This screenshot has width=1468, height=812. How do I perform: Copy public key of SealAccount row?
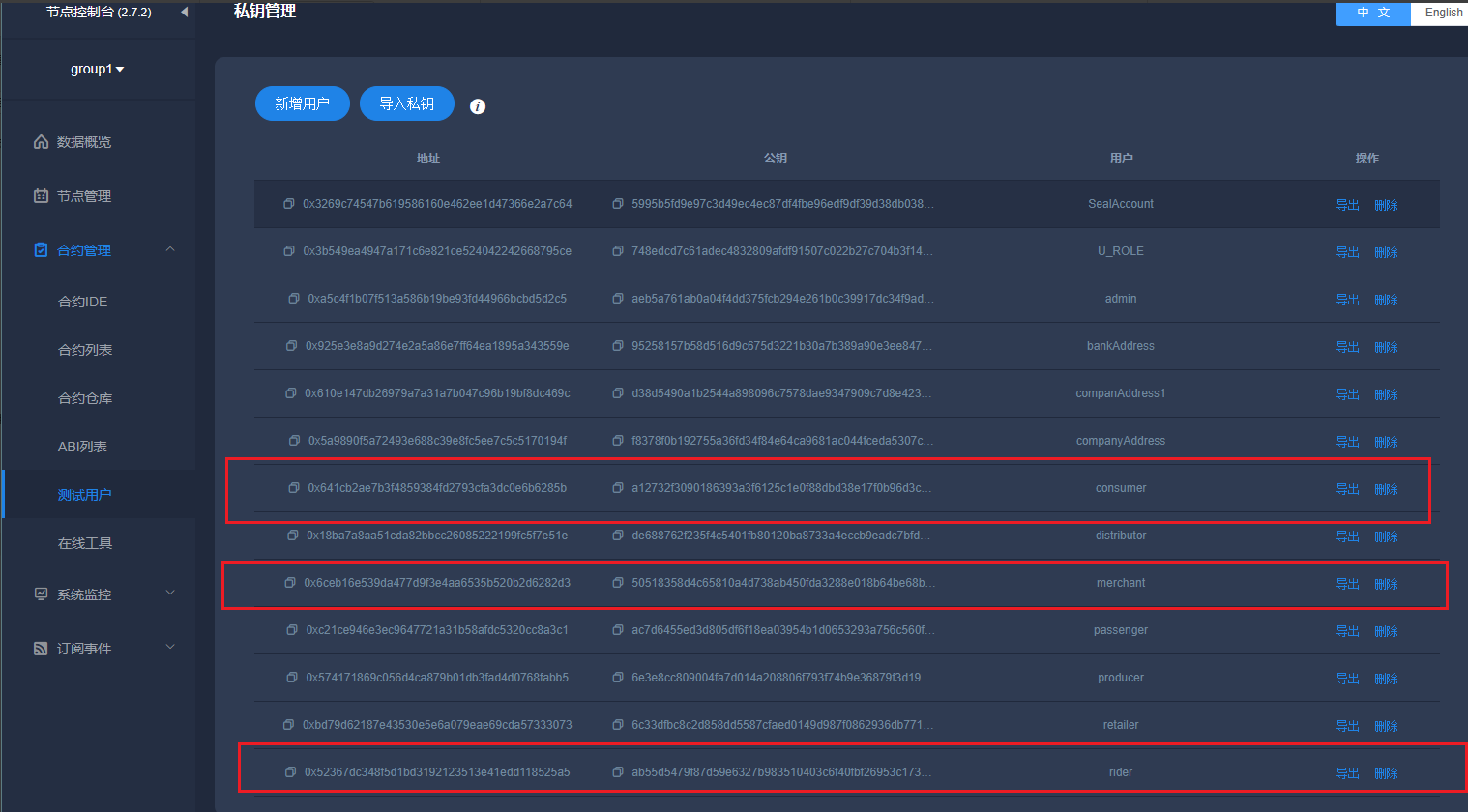tap(617, 204)
